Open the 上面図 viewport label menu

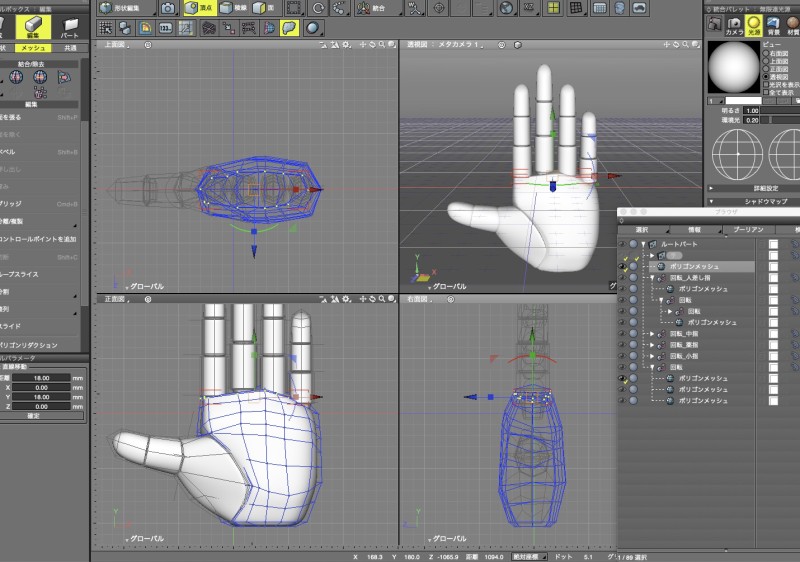(116, 45)
